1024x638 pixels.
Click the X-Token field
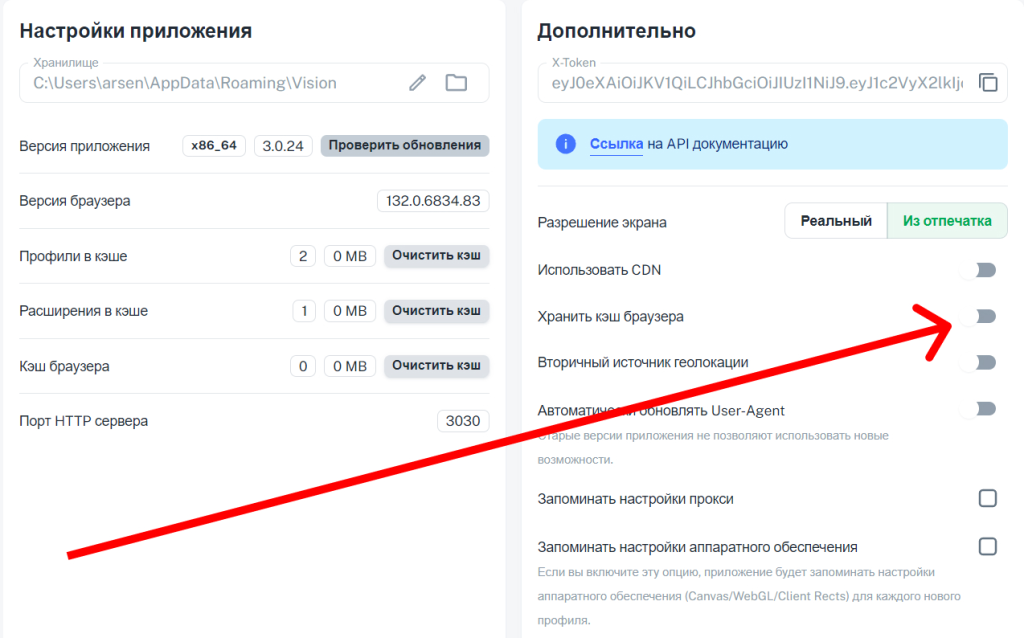tap(773, 83)
